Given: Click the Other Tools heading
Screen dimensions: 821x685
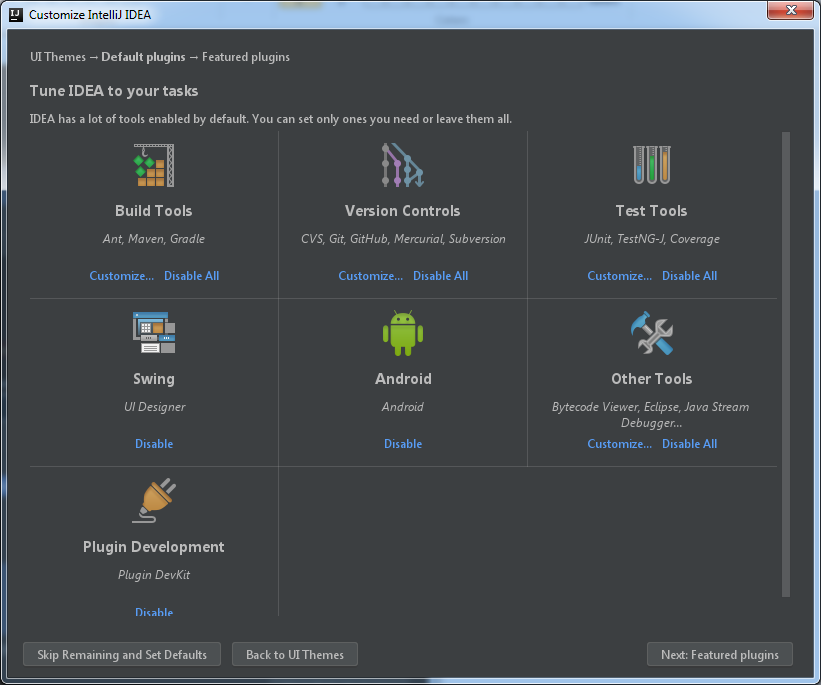Looking at the screenshot, I should point(652,379).
